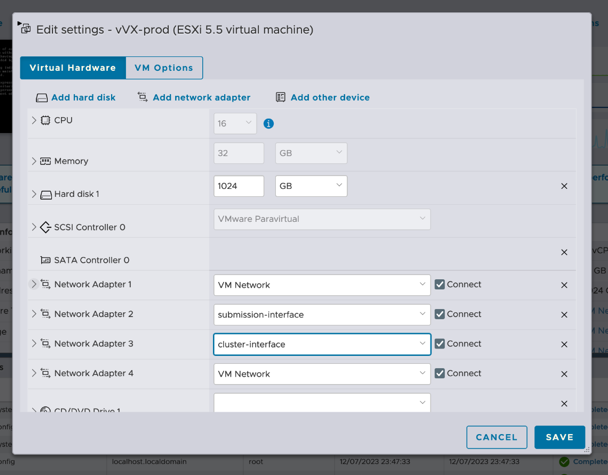The height and width of the screenshot is (475, 608).
Task: Click the Add other device icon
Action: pyautogui.click(x=280, y=97)
